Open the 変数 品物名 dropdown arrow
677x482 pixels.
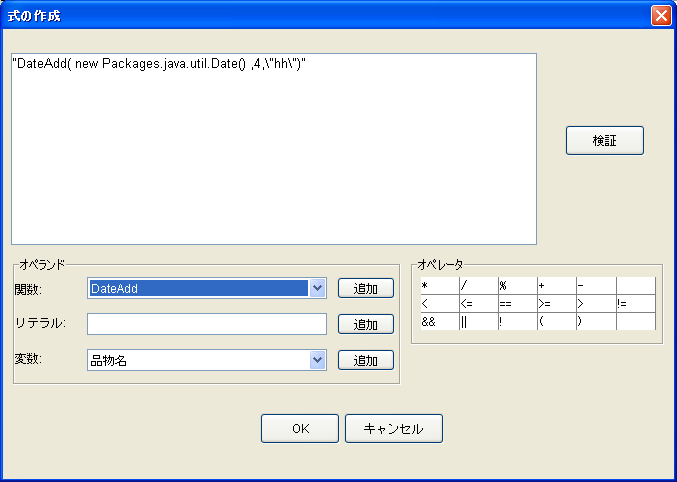click(317, 360)
